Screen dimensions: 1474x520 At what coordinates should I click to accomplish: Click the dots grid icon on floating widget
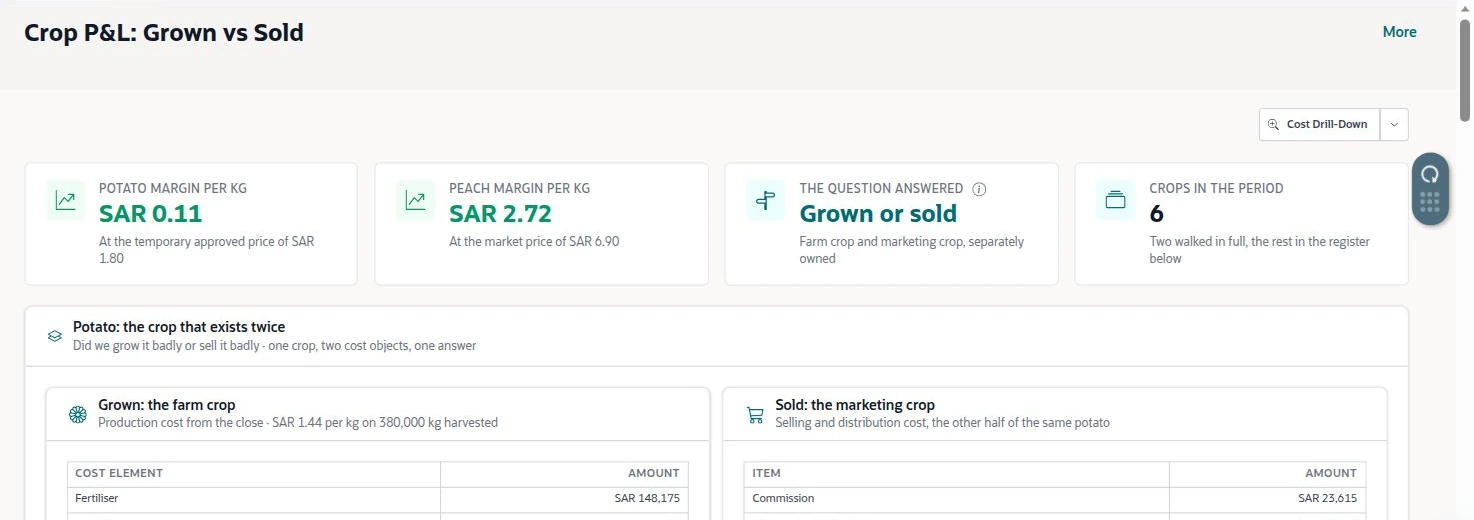(1430, 202)
